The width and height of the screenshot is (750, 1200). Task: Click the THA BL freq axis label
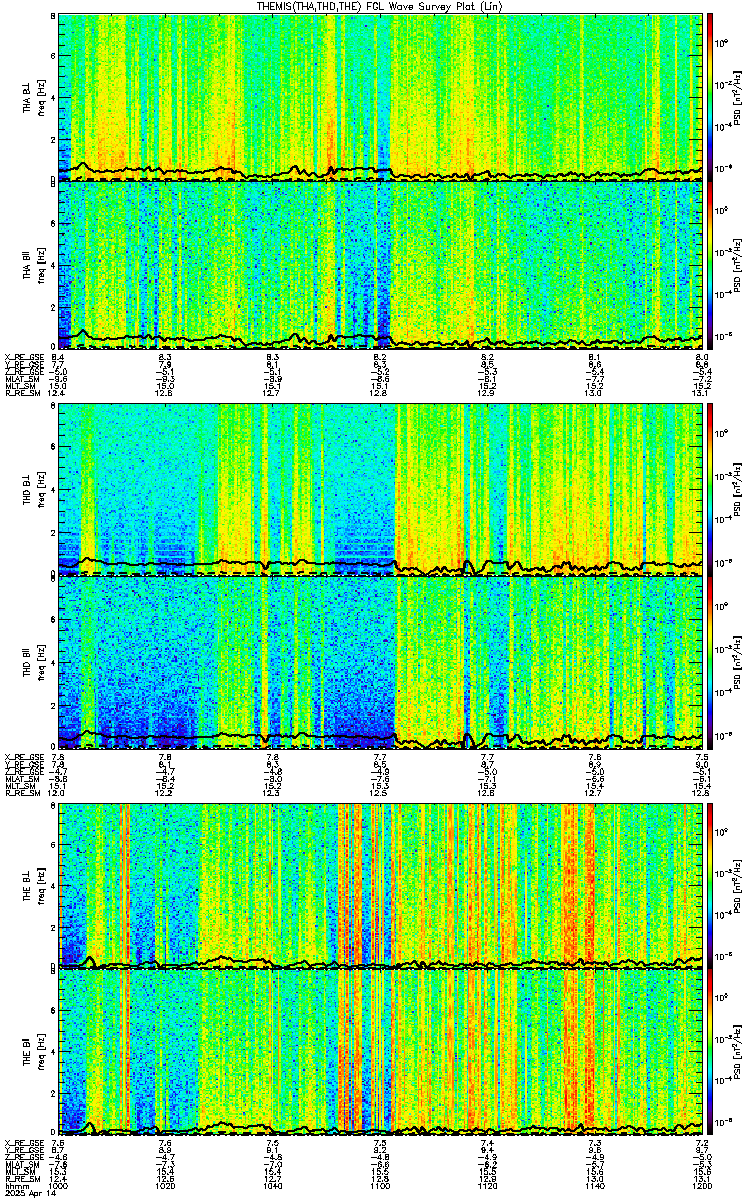(41, 97)
